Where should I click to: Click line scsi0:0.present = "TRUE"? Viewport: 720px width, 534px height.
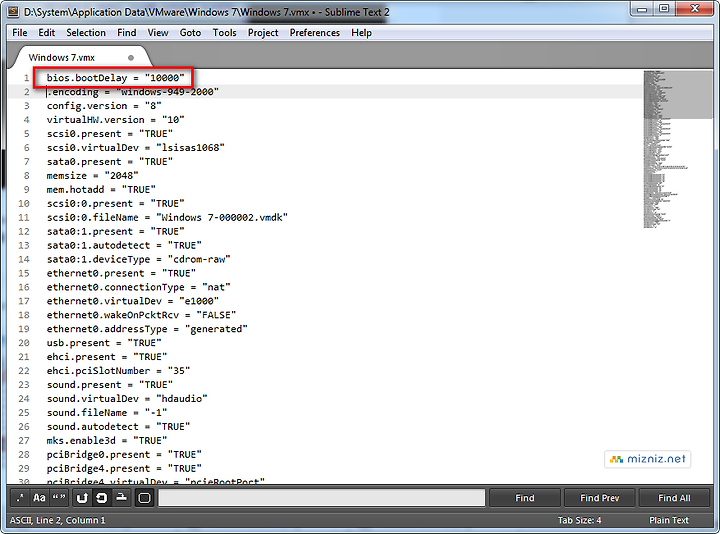coord(115,203)
